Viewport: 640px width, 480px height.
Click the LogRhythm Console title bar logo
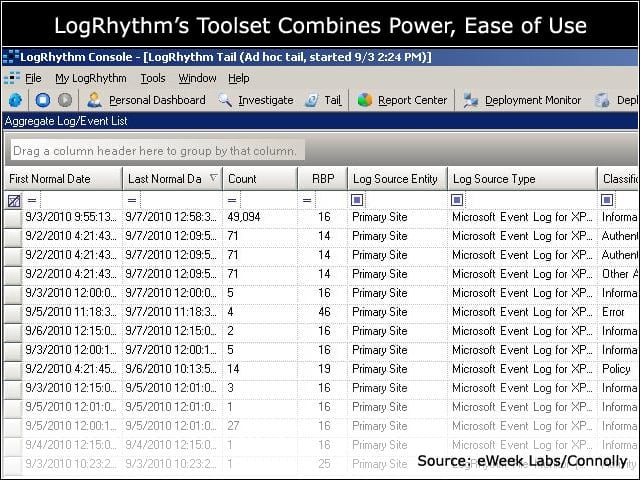tap(10, 57)
